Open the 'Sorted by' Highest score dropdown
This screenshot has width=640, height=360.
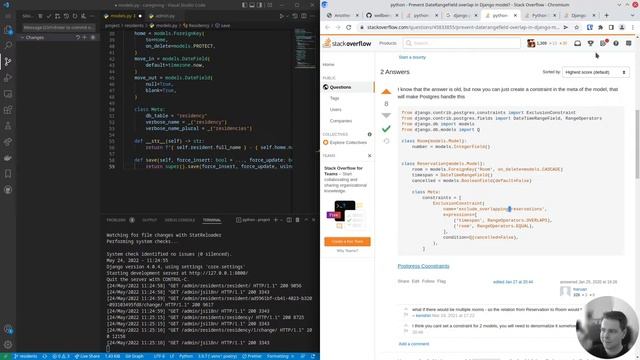point(596,72)
